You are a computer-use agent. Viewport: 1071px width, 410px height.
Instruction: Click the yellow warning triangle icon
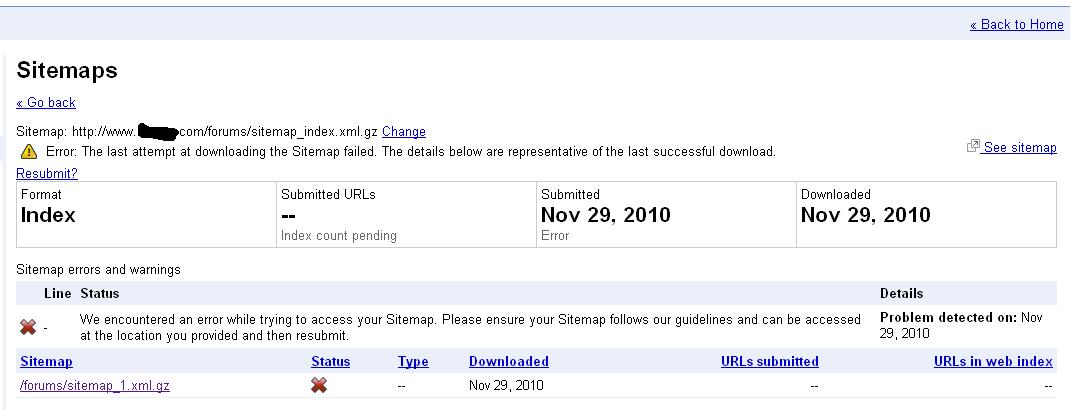[x=29, y=152]
